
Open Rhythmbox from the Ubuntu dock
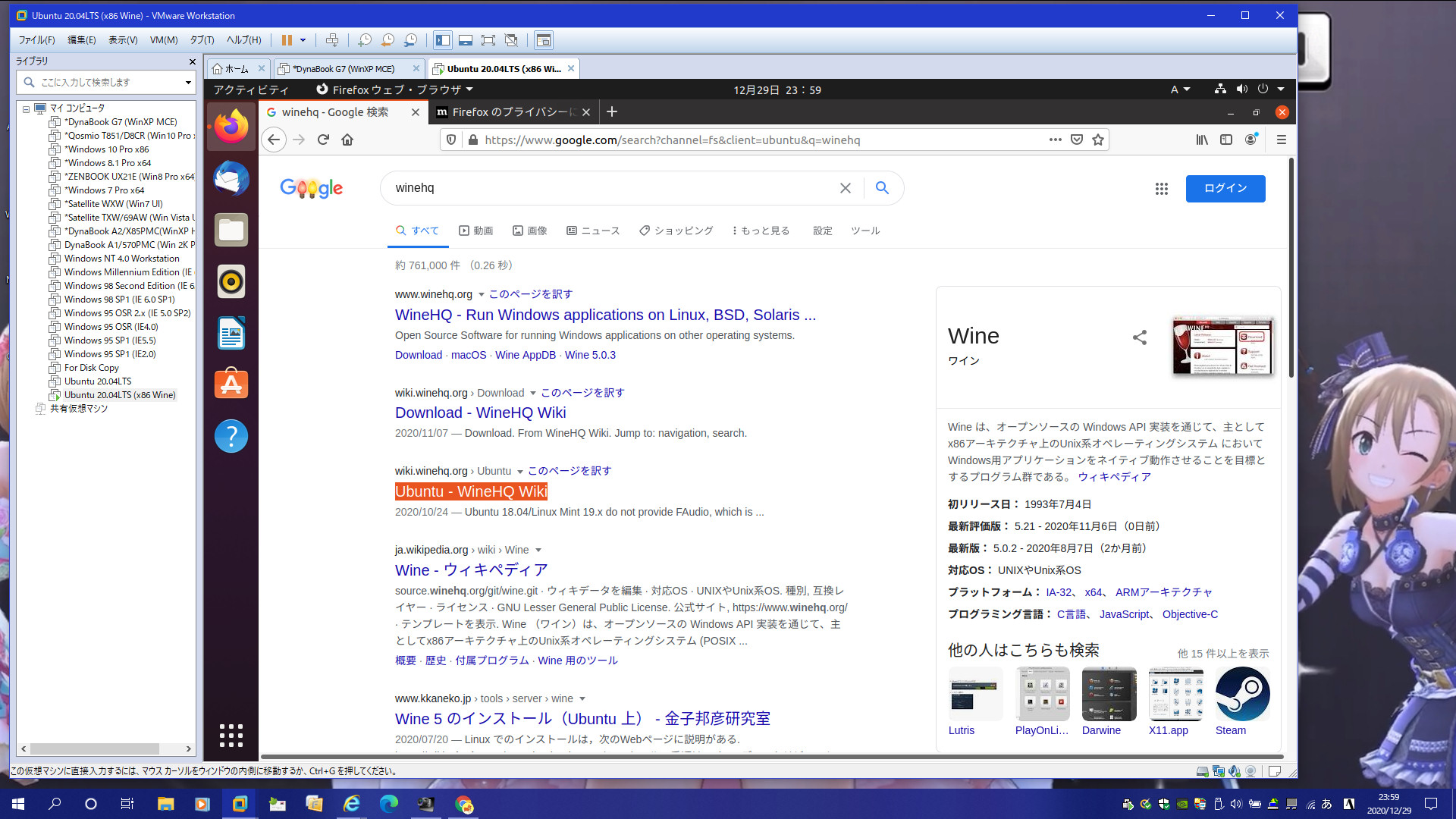point(231,281)
